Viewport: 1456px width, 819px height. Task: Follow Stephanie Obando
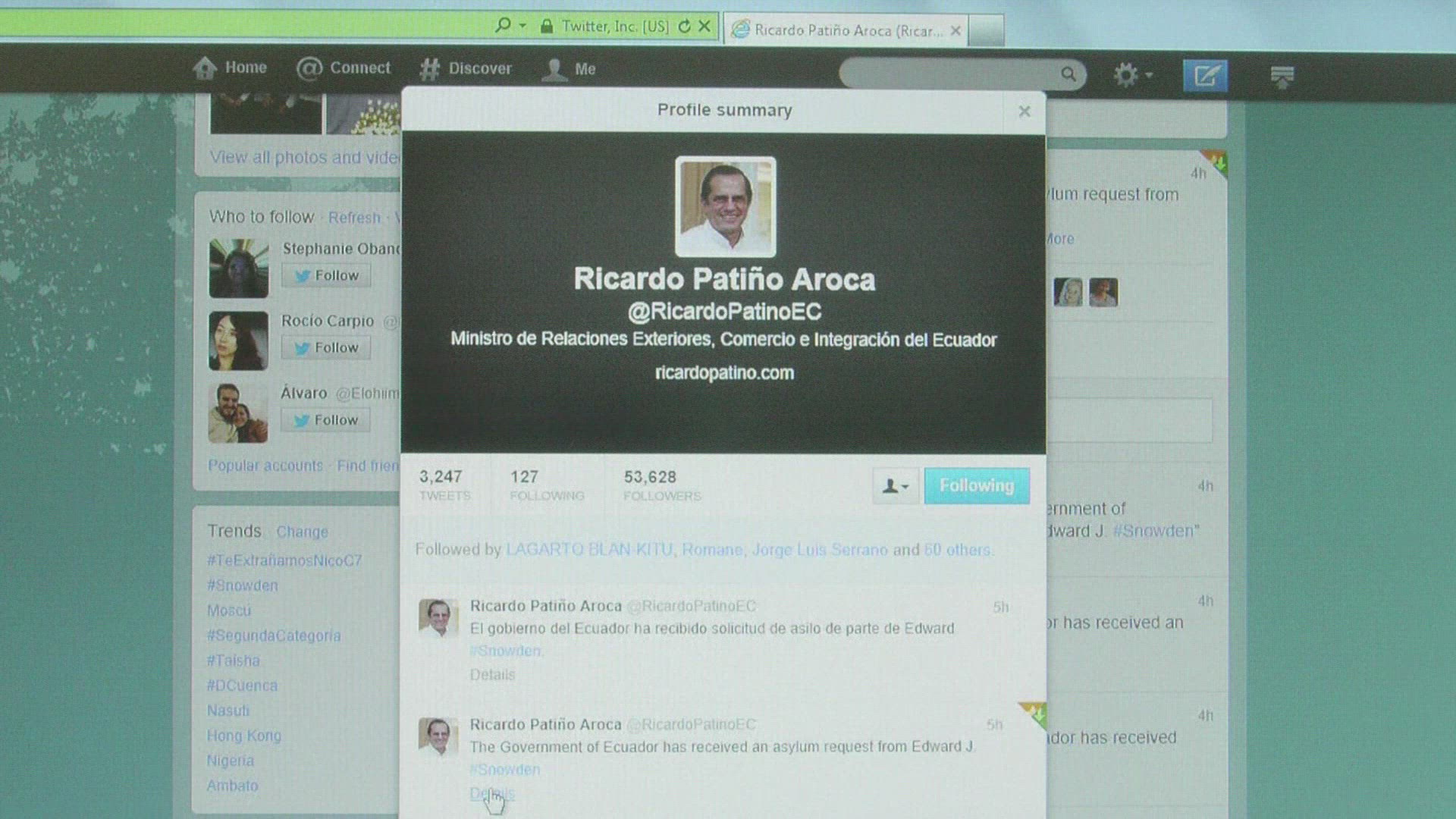pos(326,275)
